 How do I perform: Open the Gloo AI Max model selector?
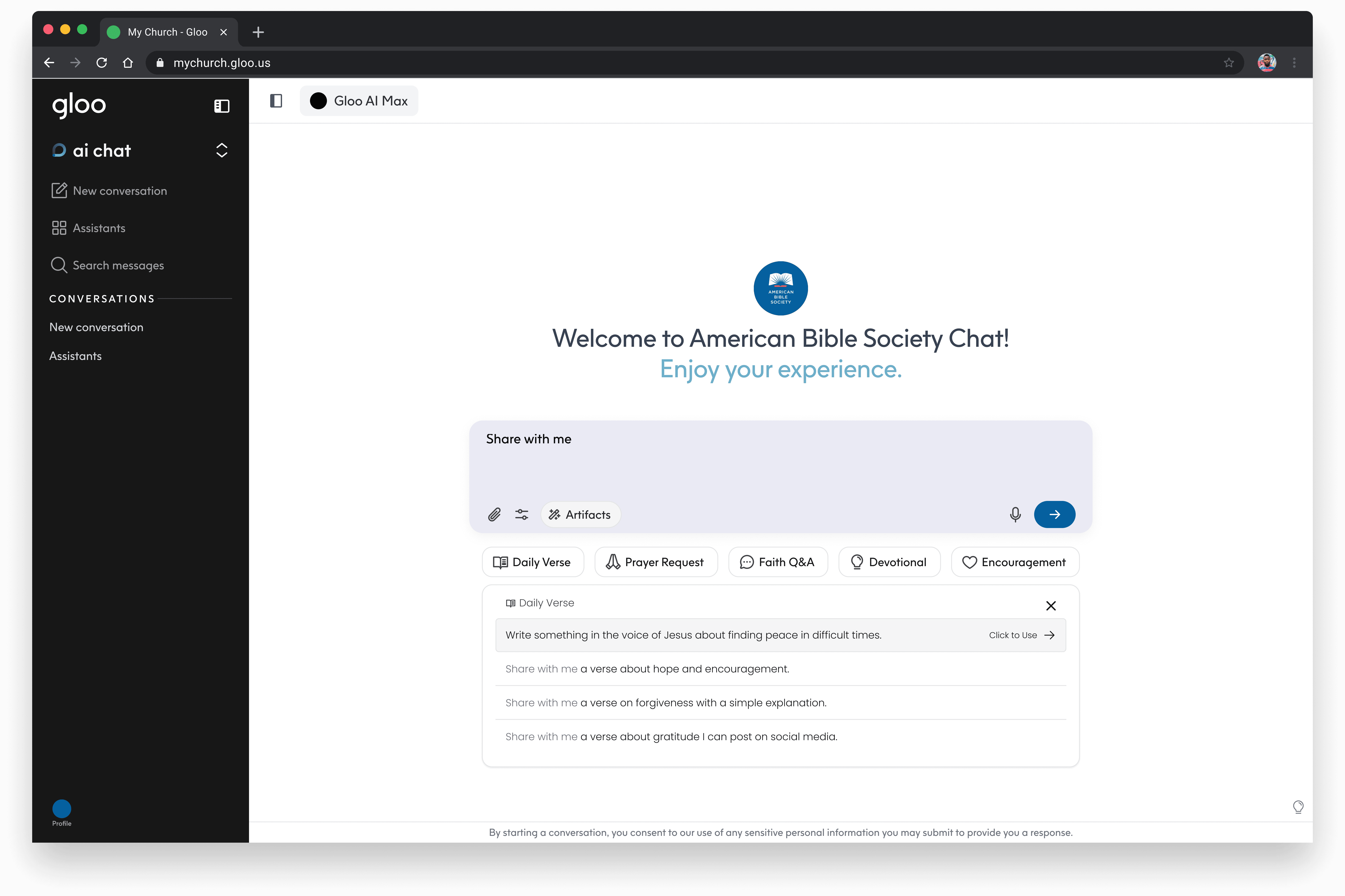pos(359,101)
